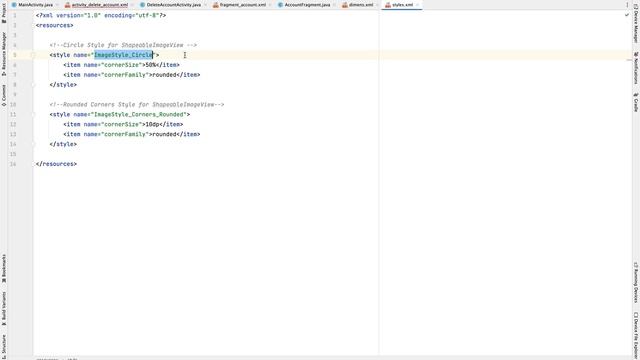Click the ImageStyle_Corners_Rounded style name
The image size is (640, 360).
click(x=140, y=114)
